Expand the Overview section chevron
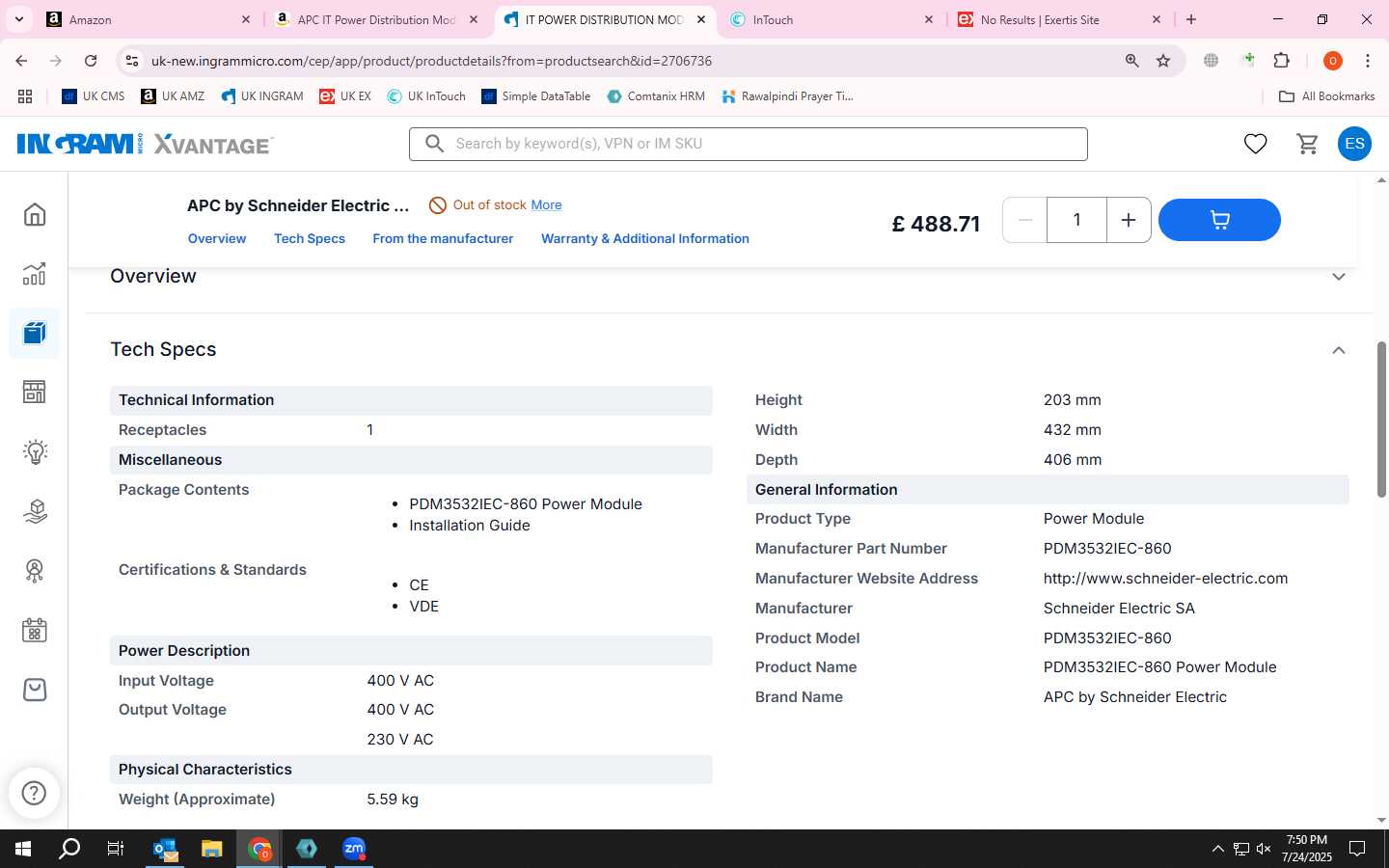The image size is (1389, 868). 1338,277
